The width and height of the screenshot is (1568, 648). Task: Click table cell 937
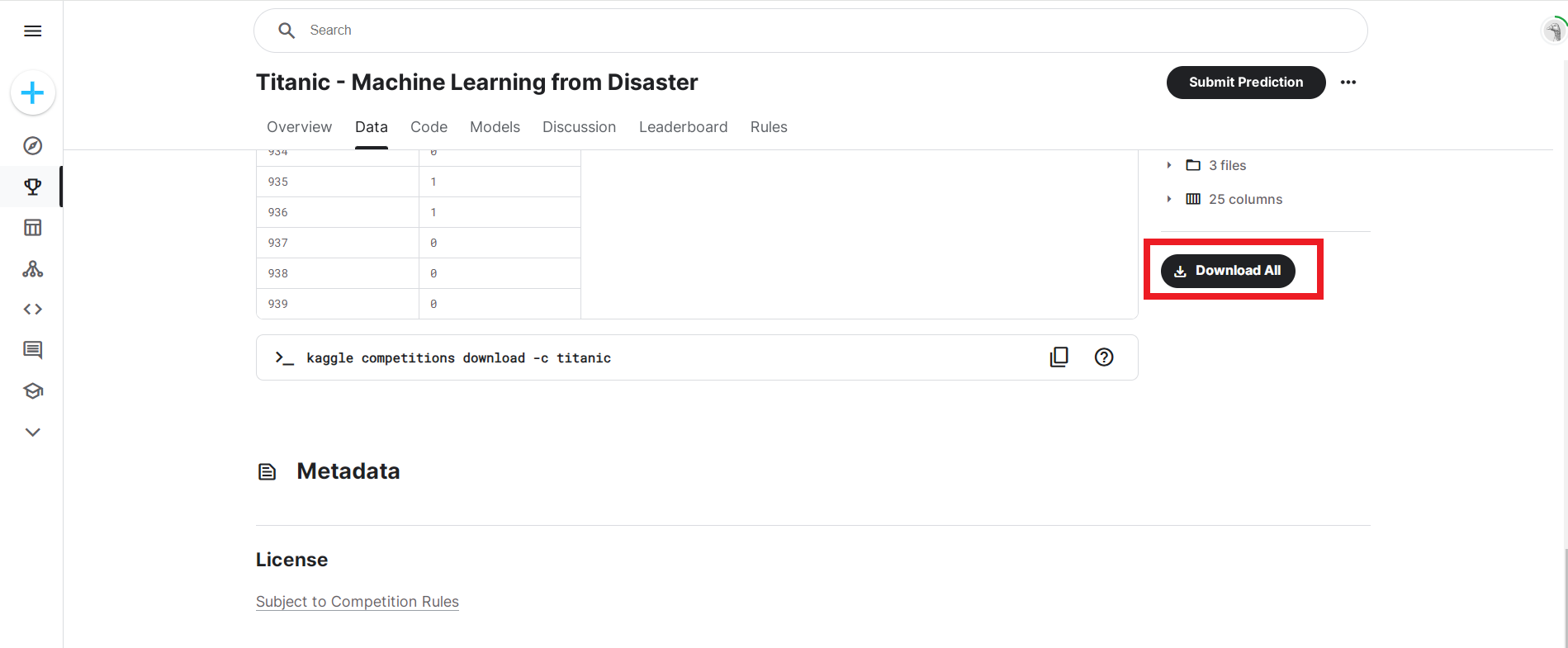point(338,243)
